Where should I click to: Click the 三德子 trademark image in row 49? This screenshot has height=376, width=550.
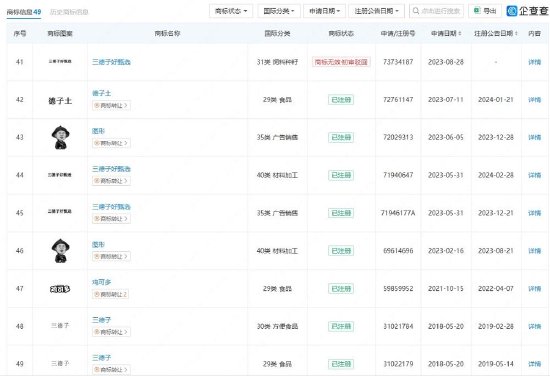point(60,363)
